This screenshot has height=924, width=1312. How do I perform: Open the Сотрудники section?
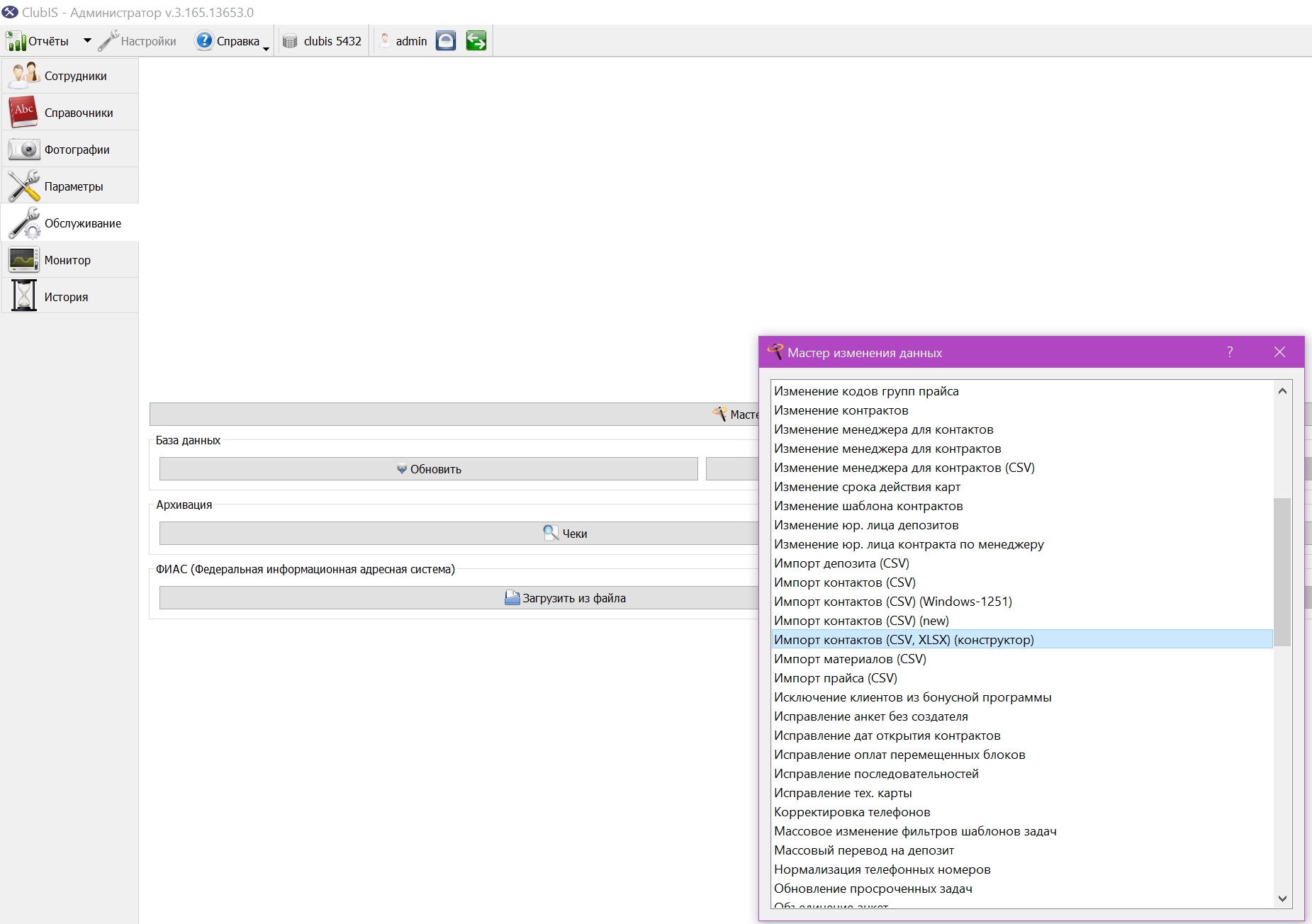coord(69,76)
